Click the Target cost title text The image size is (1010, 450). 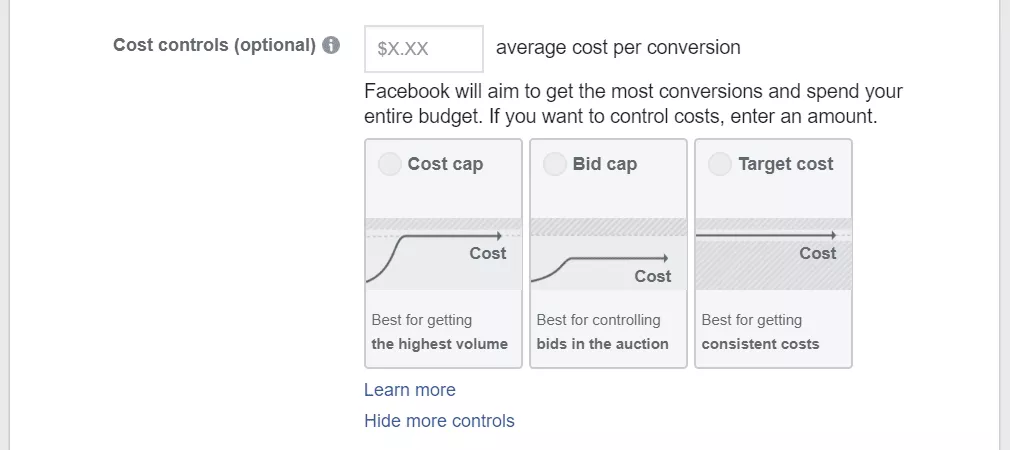click(x=785, y=165)
